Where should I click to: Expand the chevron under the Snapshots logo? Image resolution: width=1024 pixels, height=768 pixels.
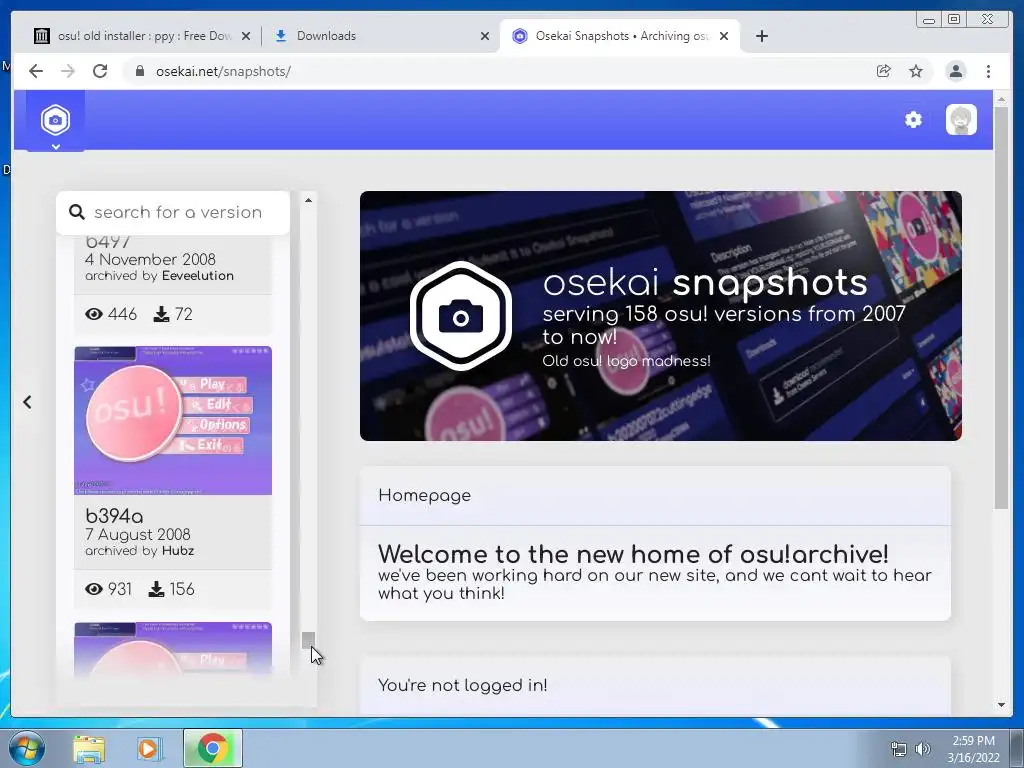tap(56, 146)
